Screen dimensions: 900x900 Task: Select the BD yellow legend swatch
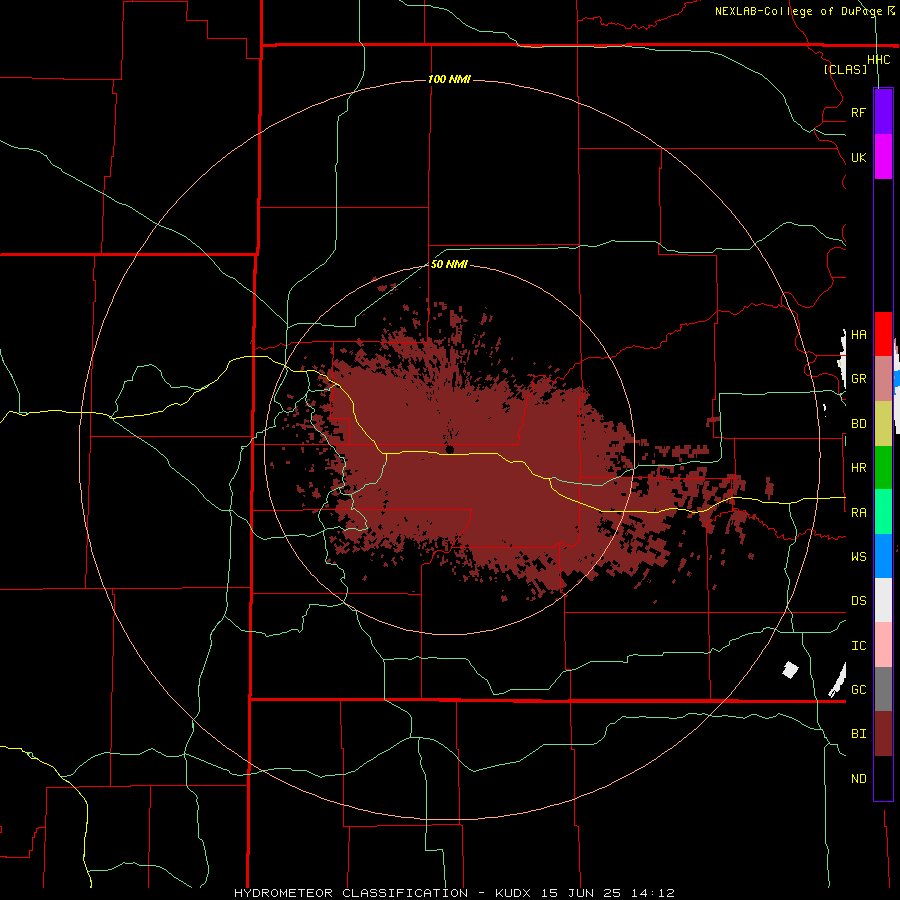[x=883, y=423]
